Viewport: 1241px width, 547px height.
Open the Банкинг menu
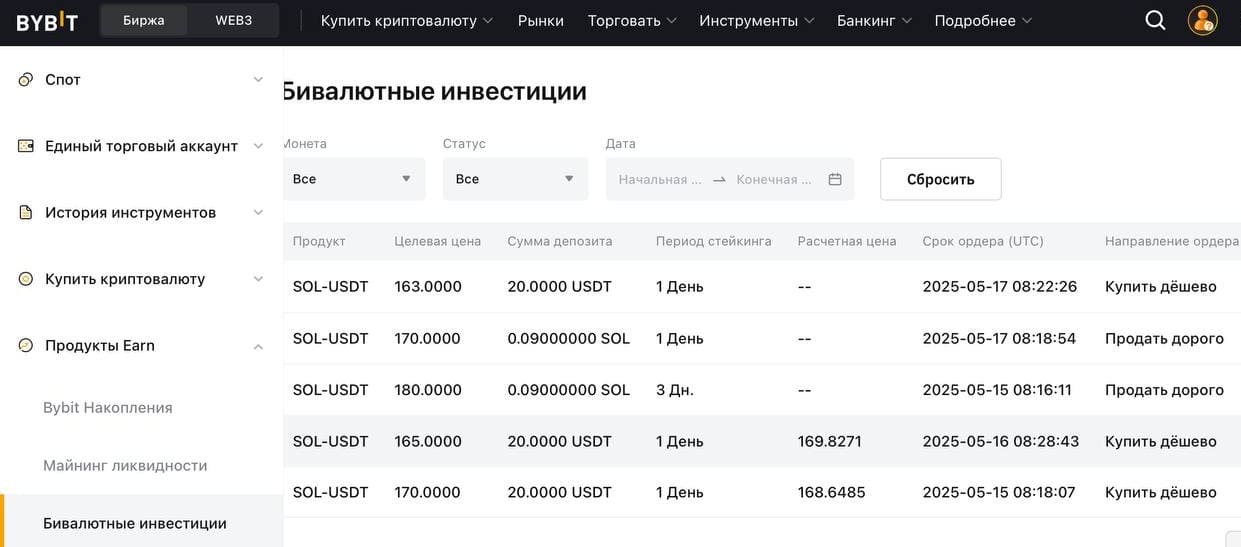click(x=874, y=20)
